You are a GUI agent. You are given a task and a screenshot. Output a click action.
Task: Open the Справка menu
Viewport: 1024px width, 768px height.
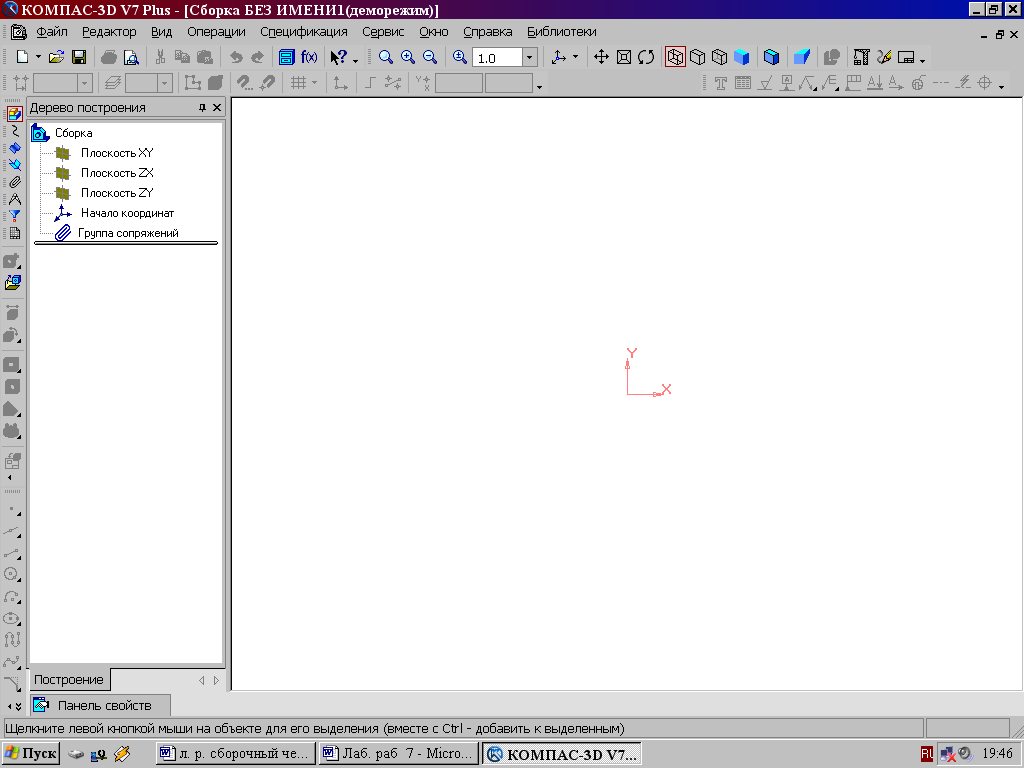point(487,32)
